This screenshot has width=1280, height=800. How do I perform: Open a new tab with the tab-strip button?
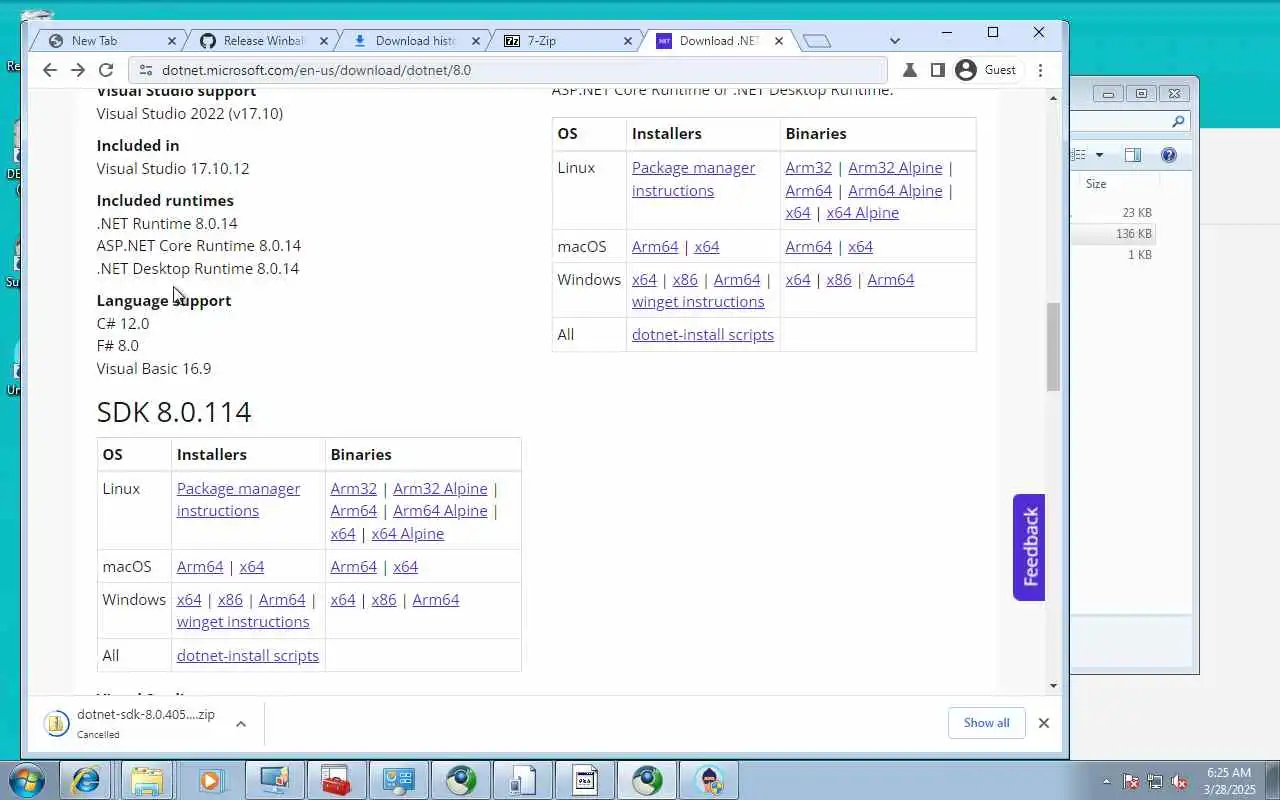[x=817, y=41]
